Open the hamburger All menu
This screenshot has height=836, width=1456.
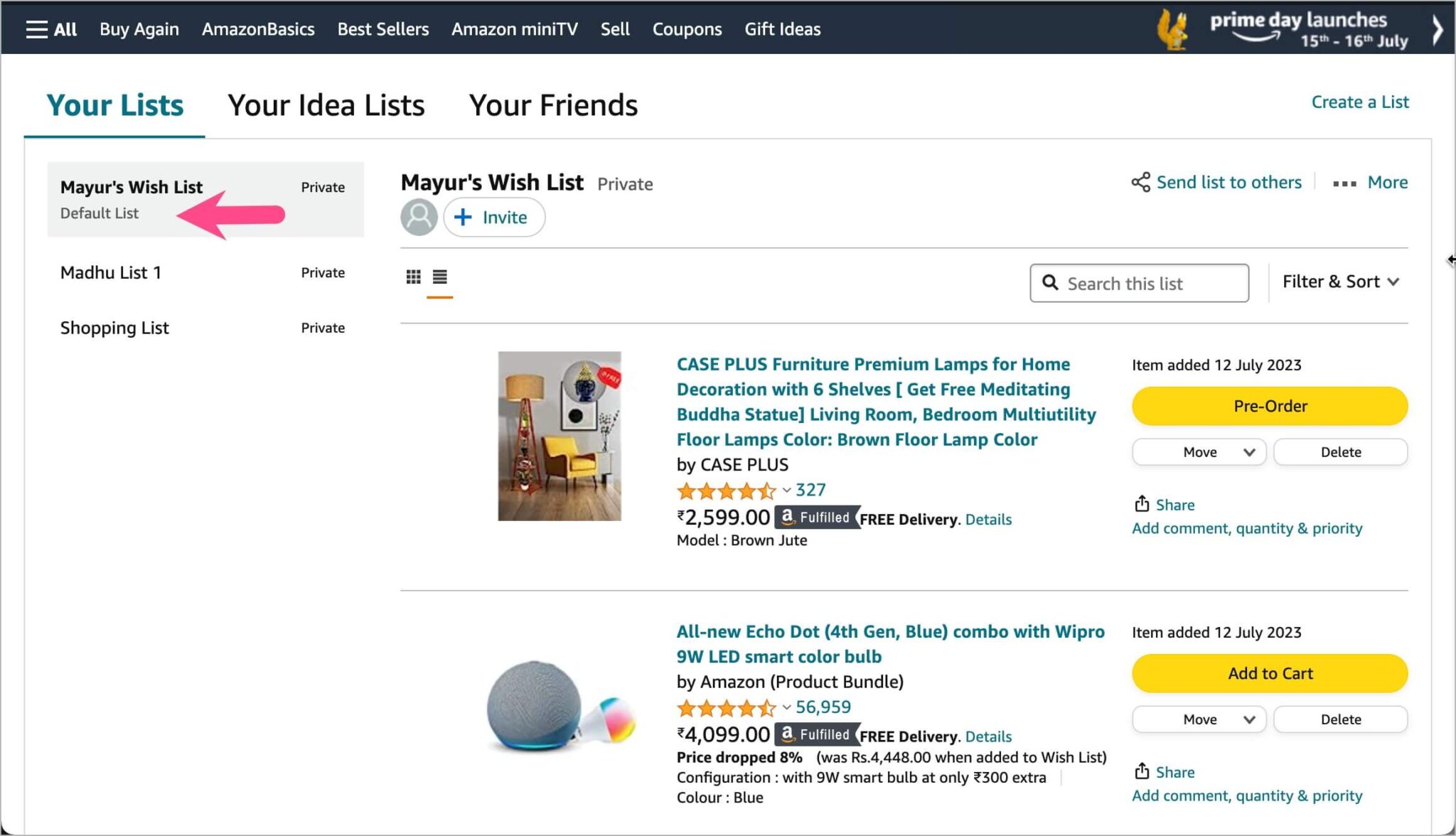coord(38,28)
